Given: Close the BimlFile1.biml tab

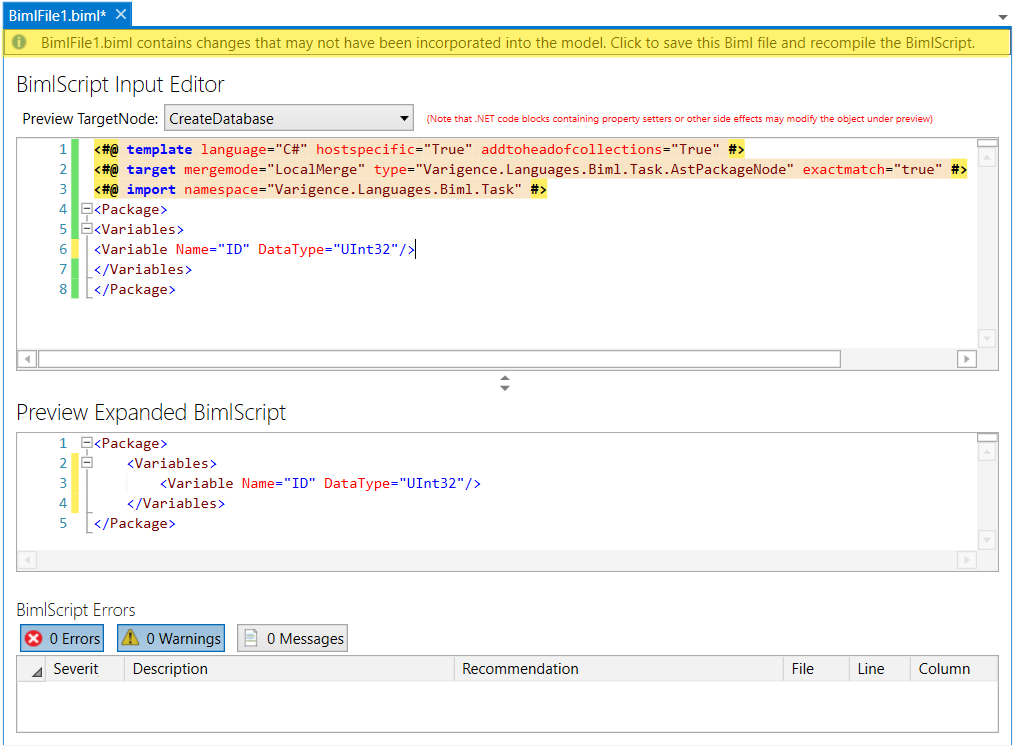Looking at the screenshot, I should coord(123,14).
